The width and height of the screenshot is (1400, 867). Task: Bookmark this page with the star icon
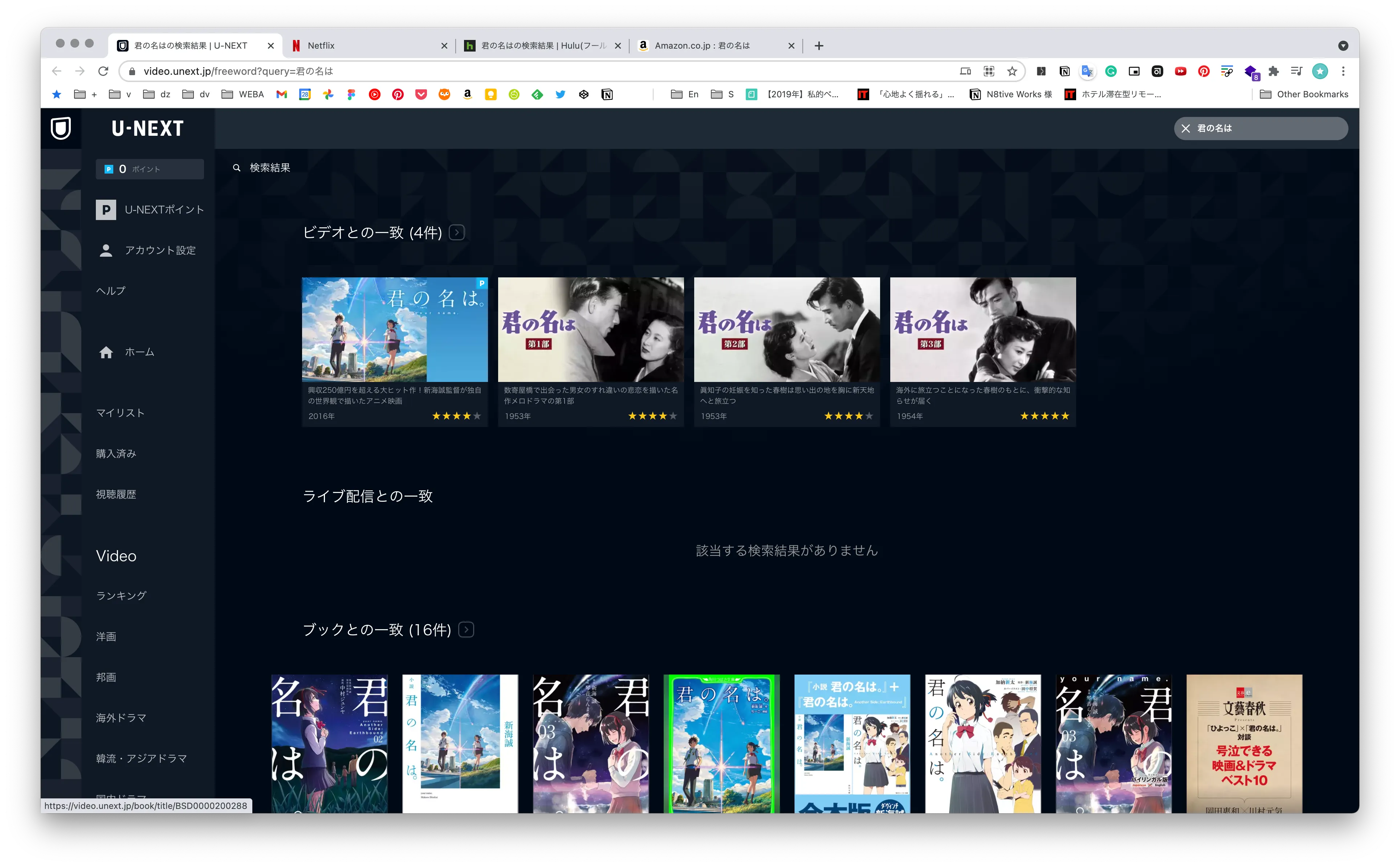tap(1012, 71)
